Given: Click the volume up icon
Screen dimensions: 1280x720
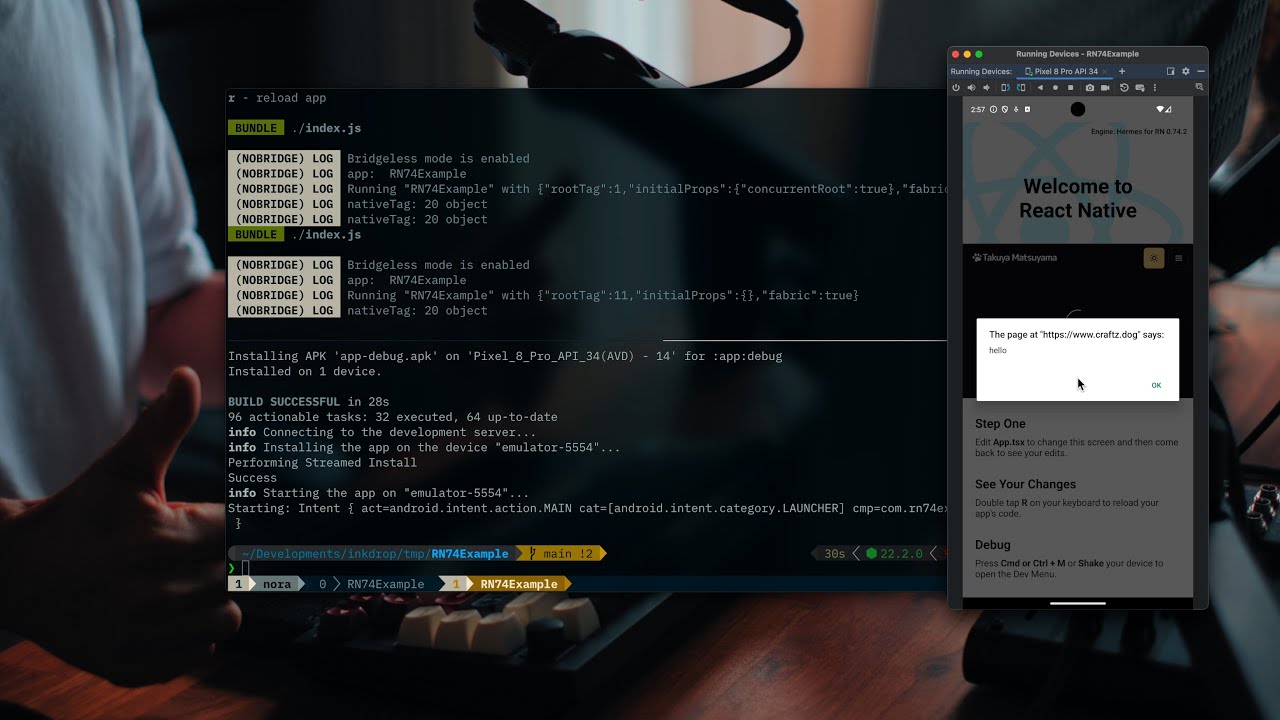Looking at the screenshot, I should pos(971,87).
